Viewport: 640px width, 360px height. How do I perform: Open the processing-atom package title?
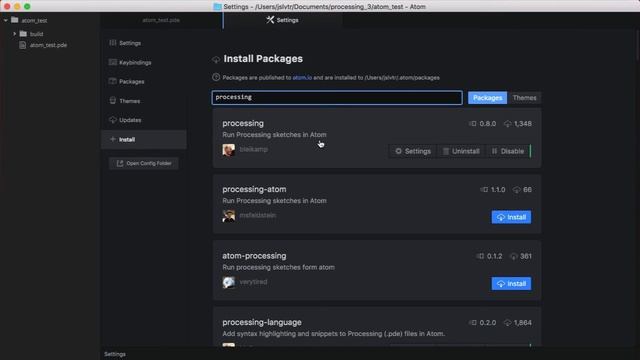(x=254, y=189)
